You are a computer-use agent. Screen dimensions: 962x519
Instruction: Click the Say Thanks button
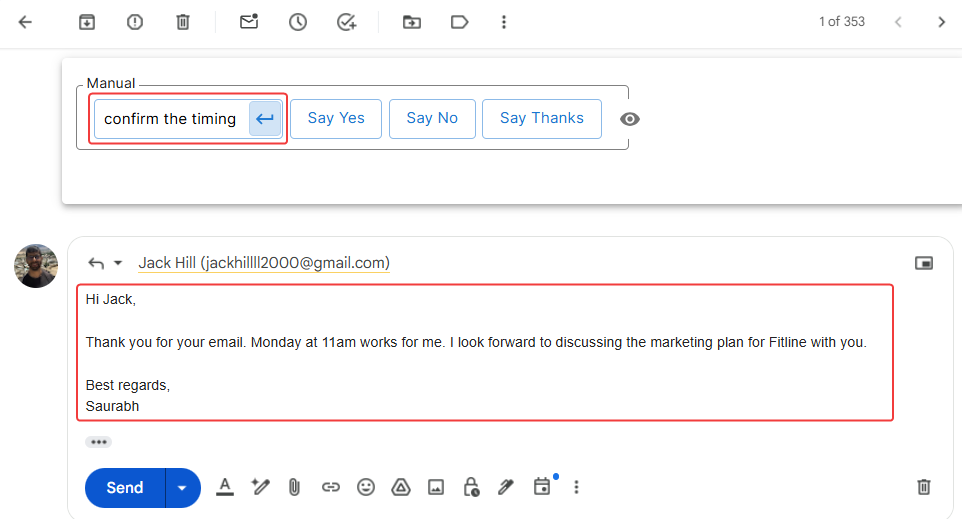click(x=541, y=118)
